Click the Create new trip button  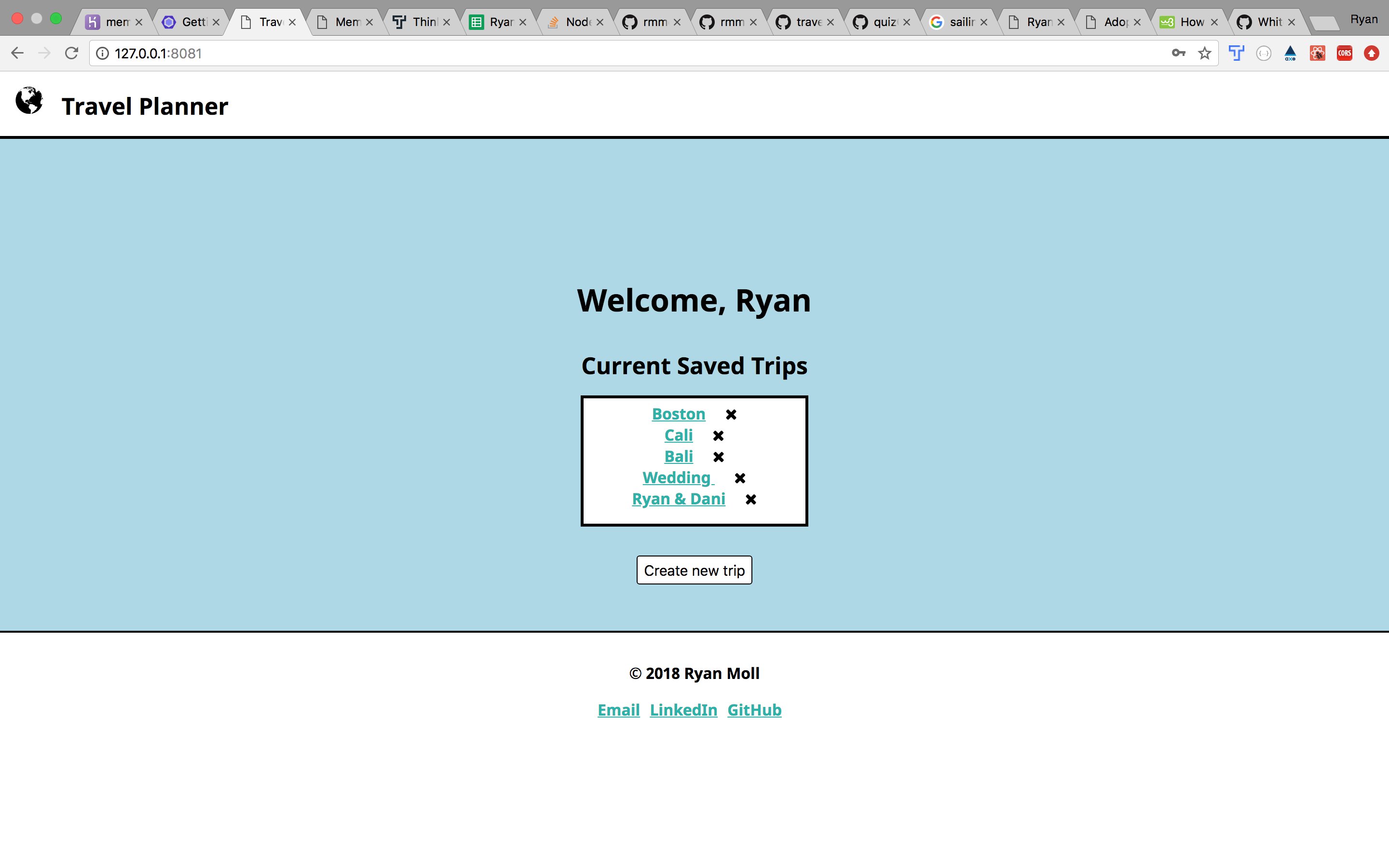[x=694, y=570]
